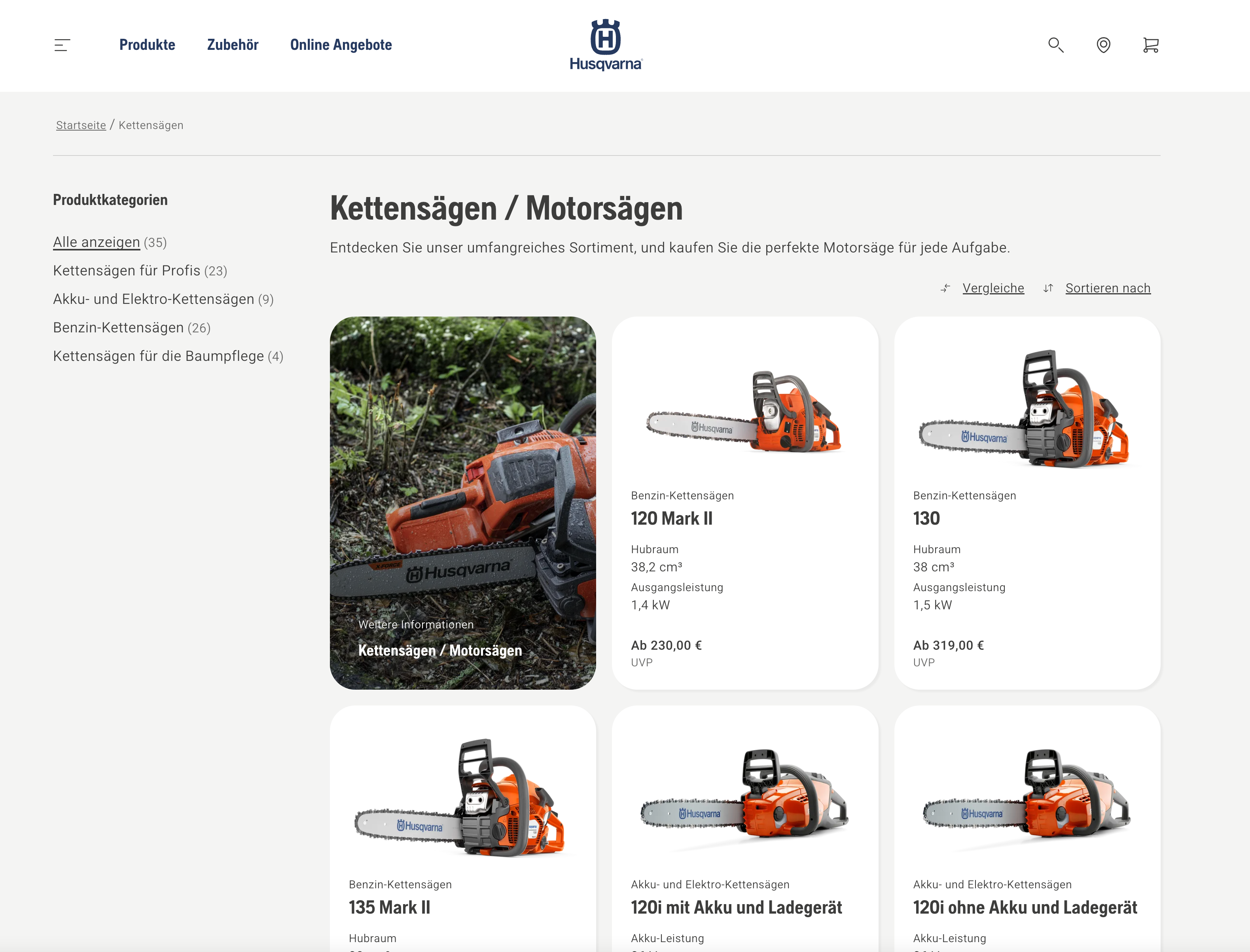Open the 120 Mark II product image
Screen dimensions: 1250x952
point(744,412)
